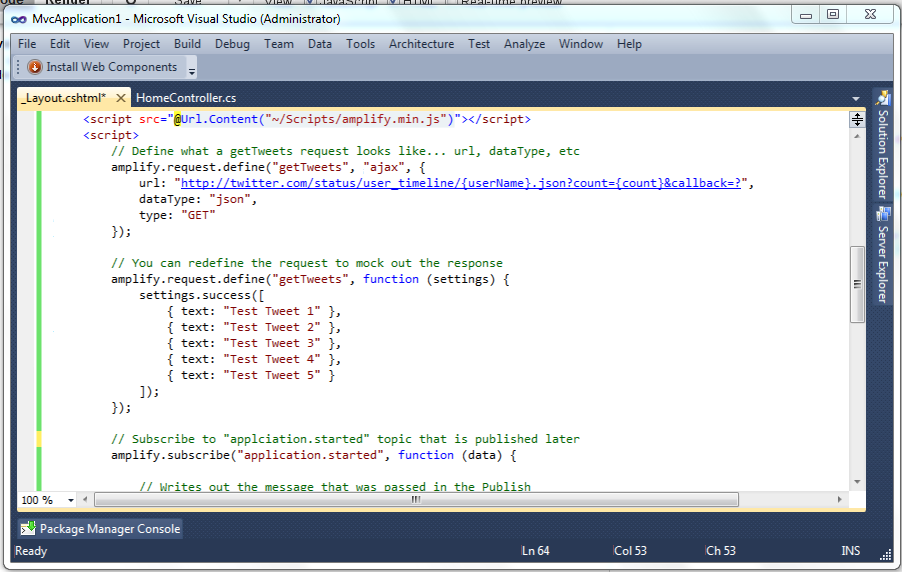
Task: Click the window resize grip in status bar
Action: coord(885,555)
